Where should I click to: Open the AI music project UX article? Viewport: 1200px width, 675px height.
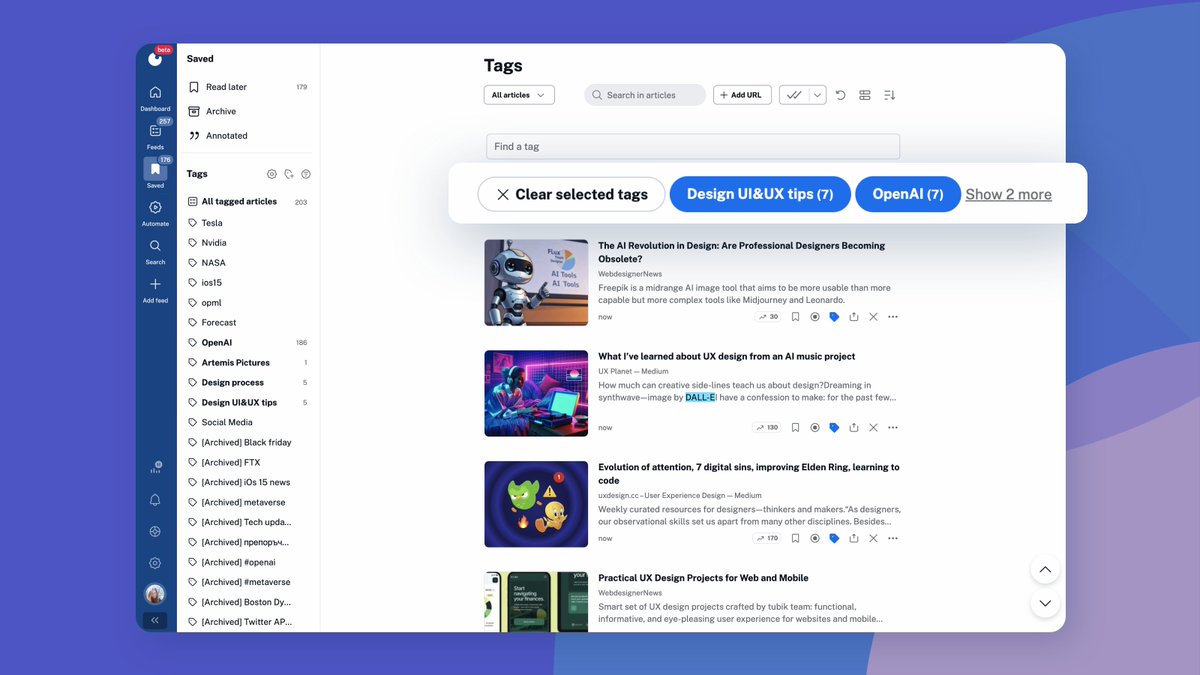click(x=727, y=356)
